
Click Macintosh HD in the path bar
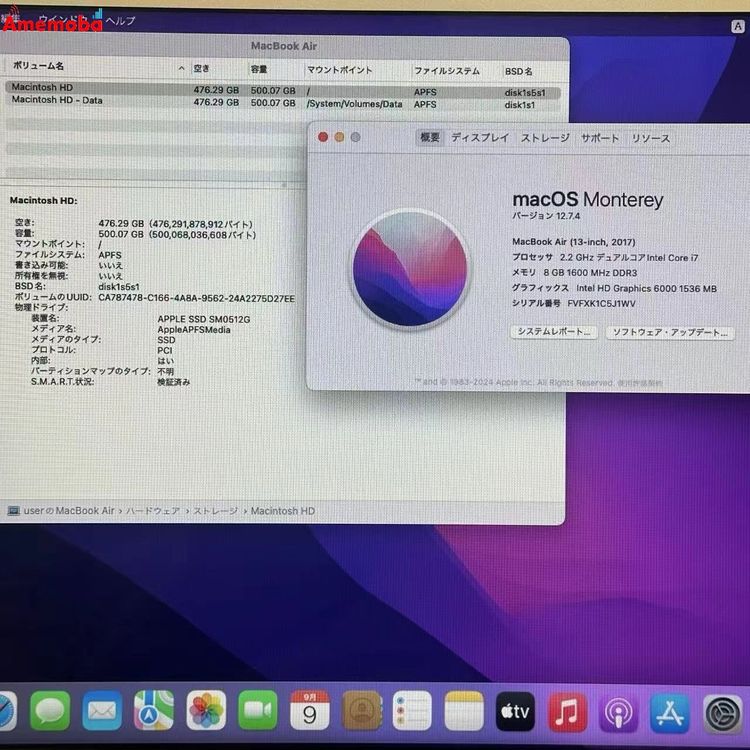(283, 511)
